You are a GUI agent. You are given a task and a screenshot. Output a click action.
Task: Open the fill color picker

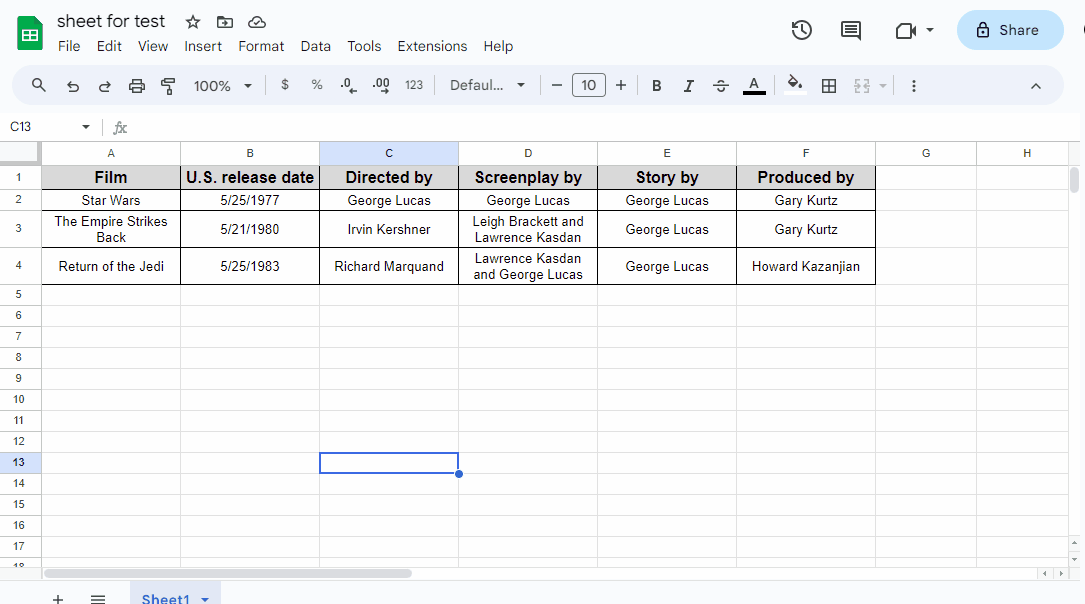point(795,86)
